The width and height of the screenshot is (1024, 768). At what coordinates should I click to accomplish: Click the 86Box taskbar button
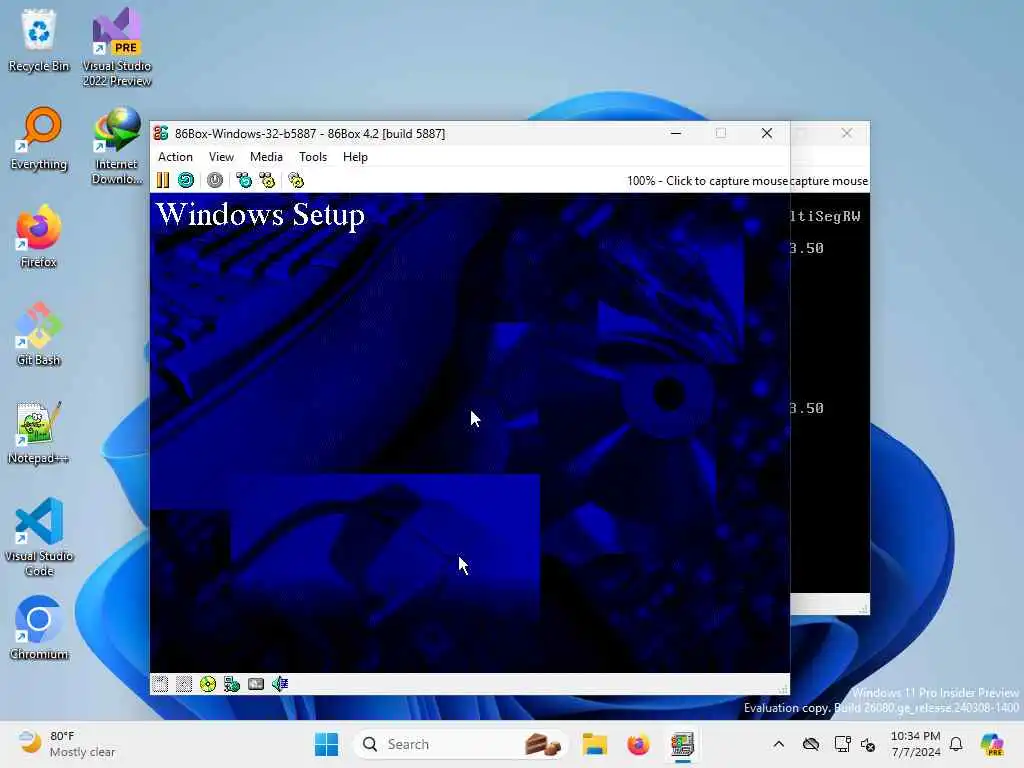pyautogui.click(x=682, y=744)
